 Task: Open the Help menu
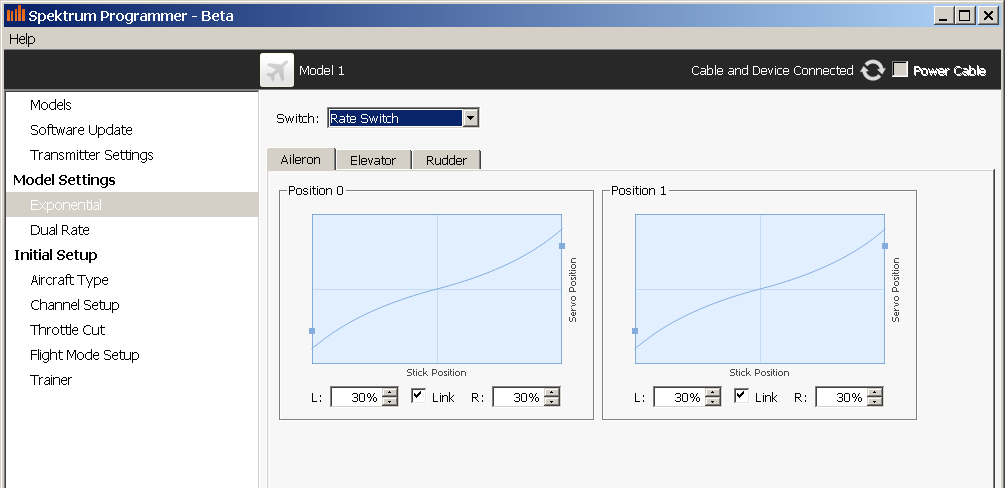[22, 39]
